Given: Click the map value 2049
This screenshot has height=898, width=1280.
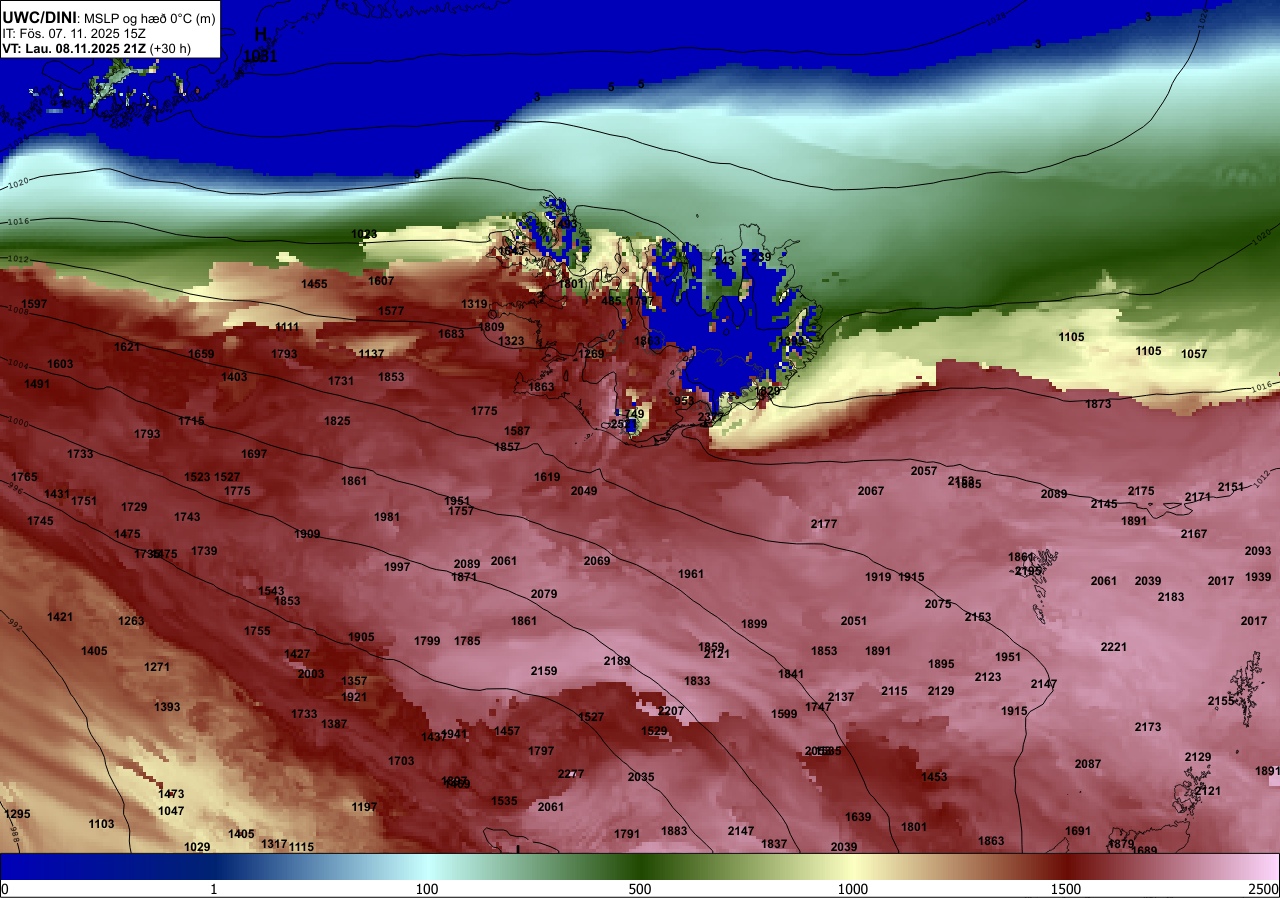Looking at the screenshot, I should click(584, 491).
